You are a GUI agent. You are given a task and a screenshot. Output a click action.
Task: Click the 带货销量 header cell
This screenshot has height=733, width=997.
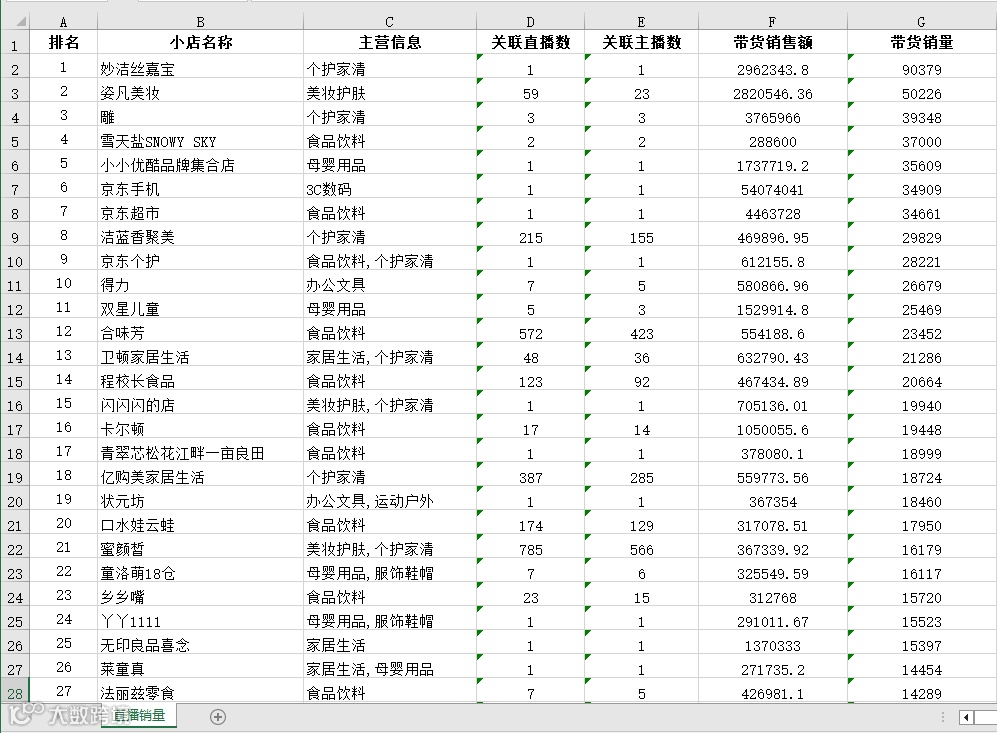coord(921,42)
